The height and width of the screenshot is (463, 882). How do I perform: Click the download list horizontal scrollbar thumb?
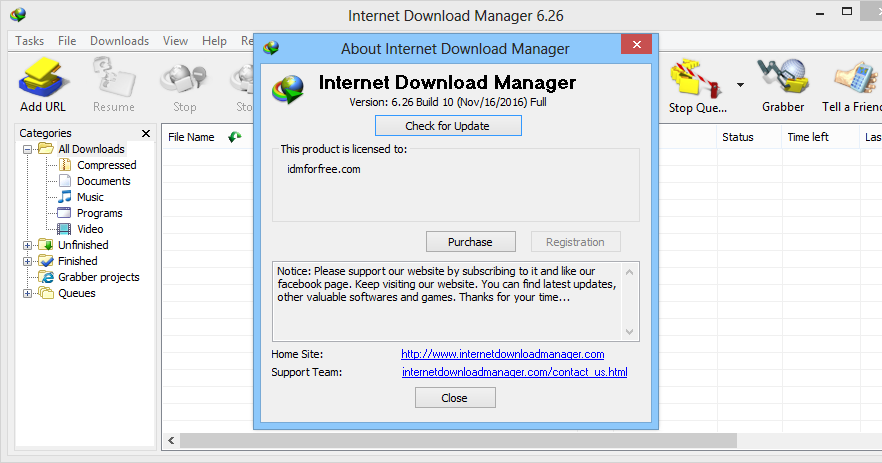[x=458, y=440]
